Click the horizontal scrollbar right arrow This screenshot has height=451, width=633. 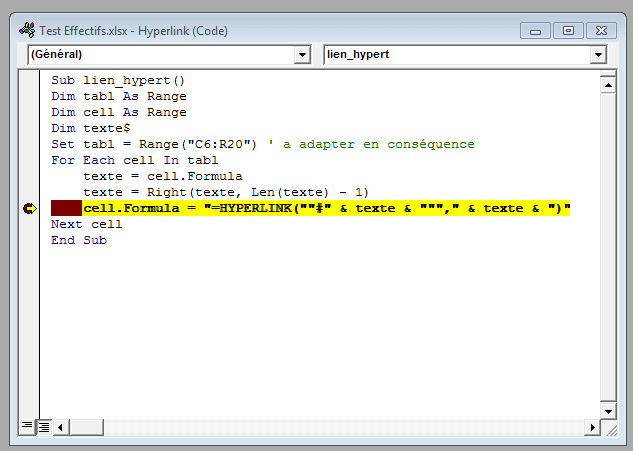[x=592, y=427]
